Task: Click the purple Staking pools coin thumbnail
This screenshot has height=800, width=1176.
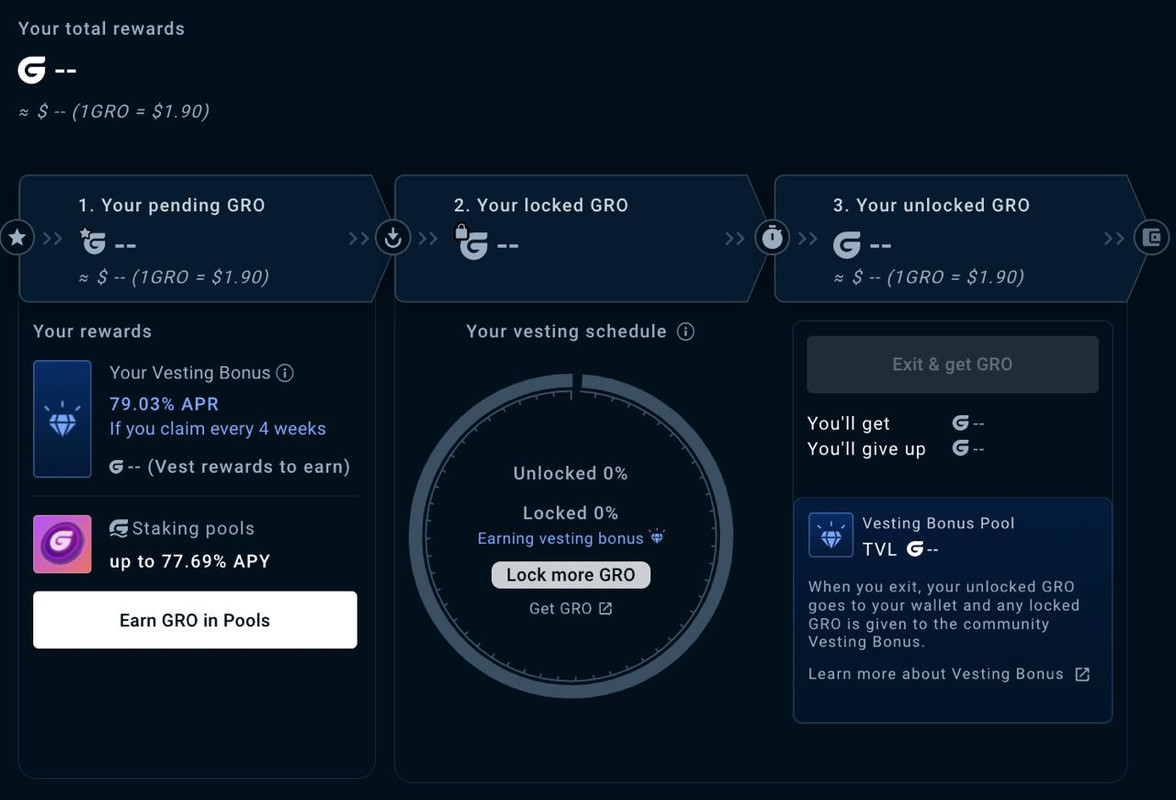Action: click(62, 544)
